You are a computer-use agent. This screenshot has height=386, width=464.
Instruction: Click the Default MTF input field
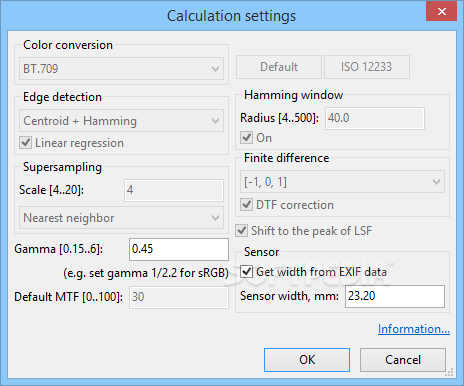point(179,297)
